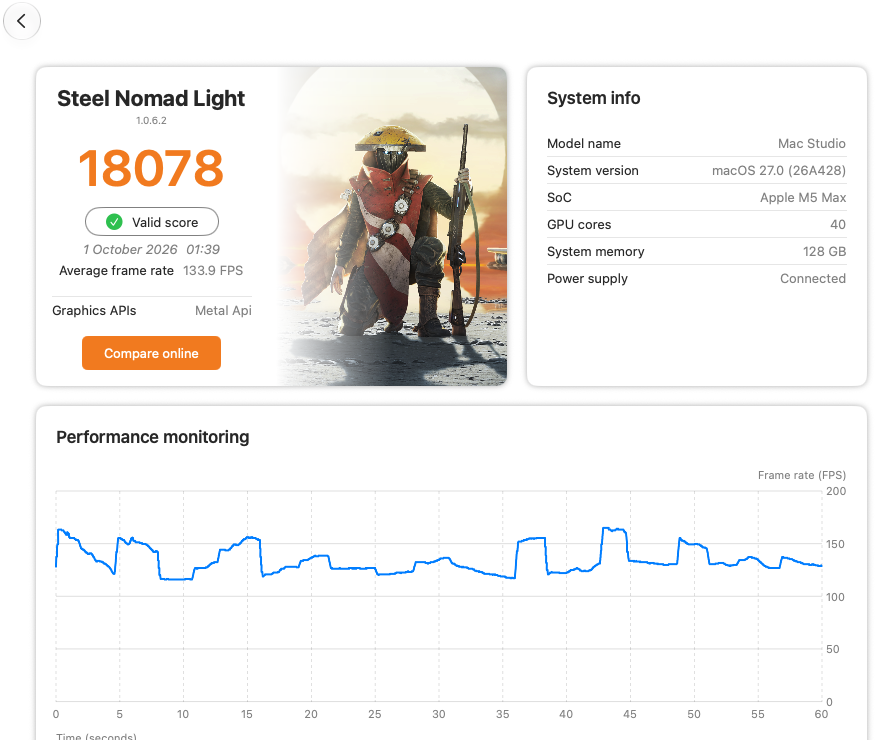Viewport: 877px width, 740px height.
Task: Click the Power supply label
Action: (x=587, y=279)
